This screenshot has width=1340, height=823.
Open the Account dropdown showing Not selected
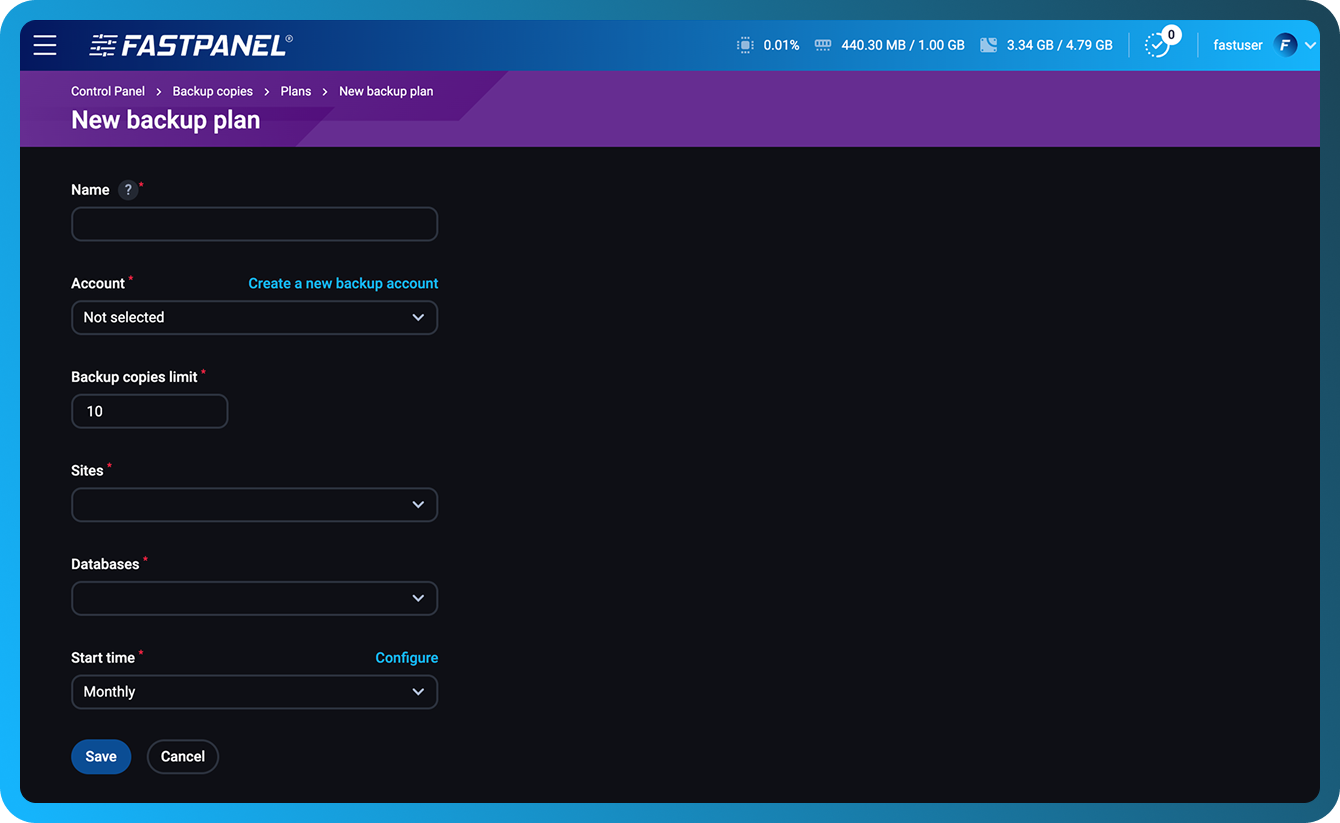254,317
